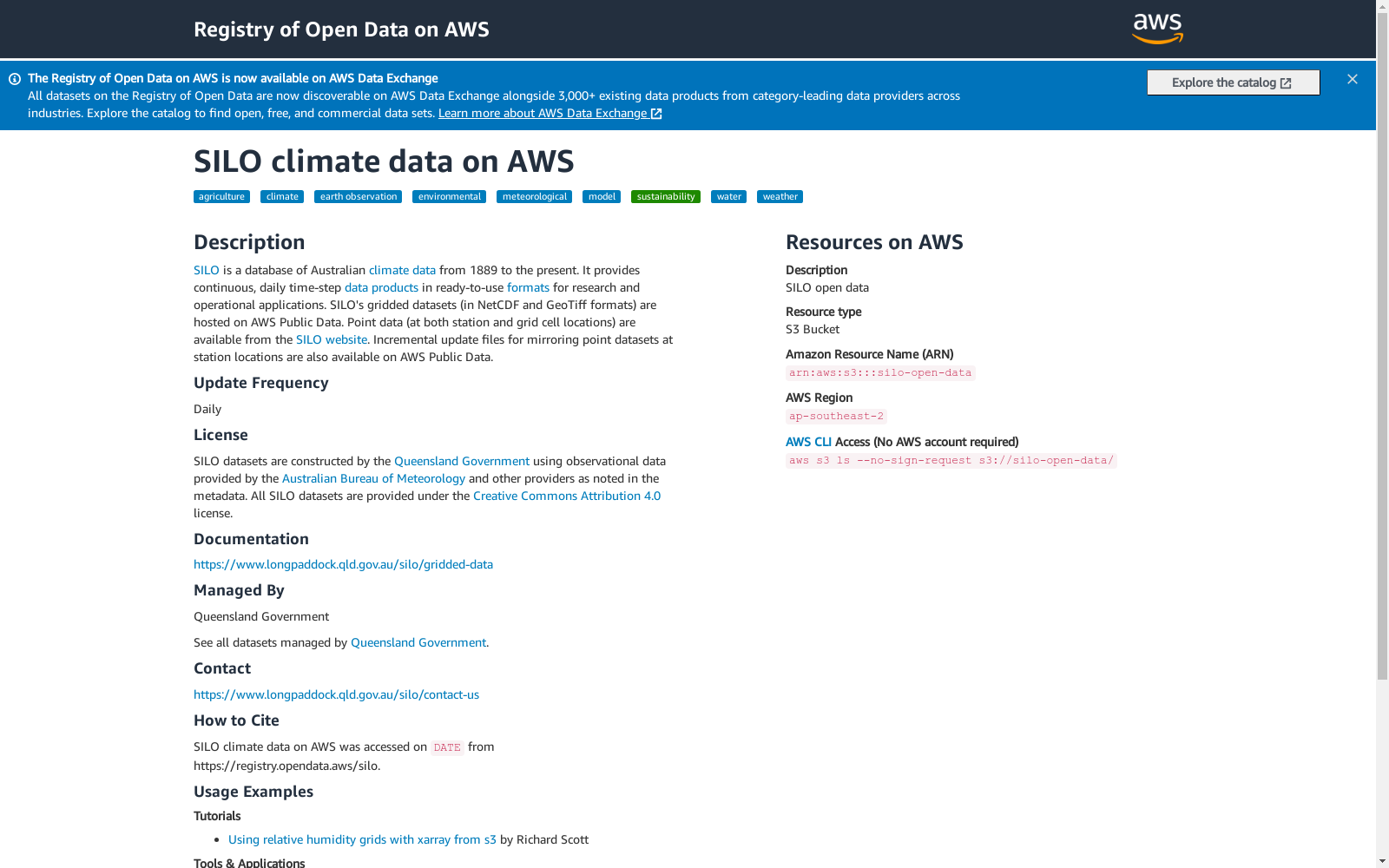Click the SILO open data description value
Image resolution: width=1389 pixels, height=868 pixels.
point(827,287)
